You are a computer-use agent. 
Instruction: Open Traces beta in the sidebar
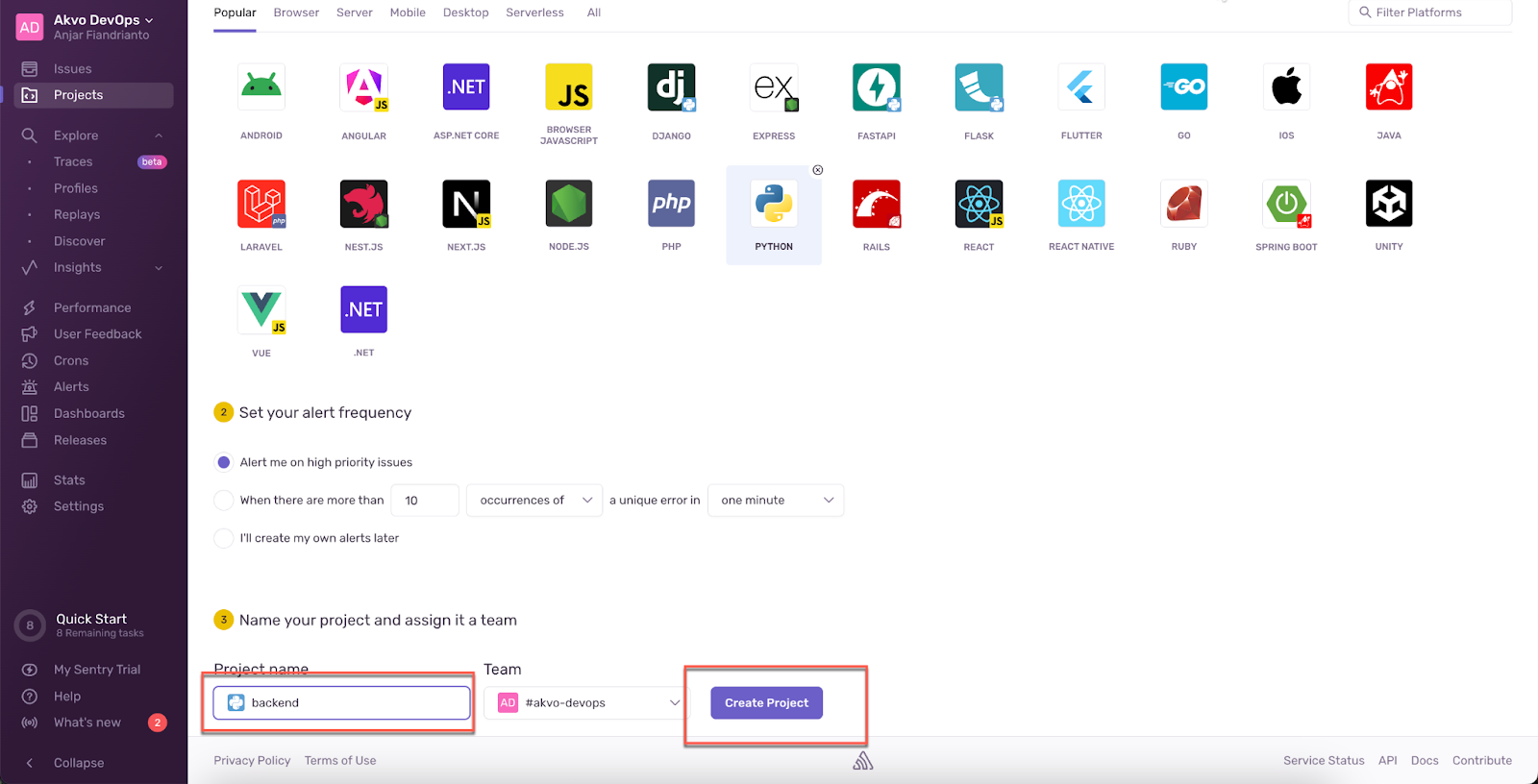pyautogui.click(x=94, y=162)
